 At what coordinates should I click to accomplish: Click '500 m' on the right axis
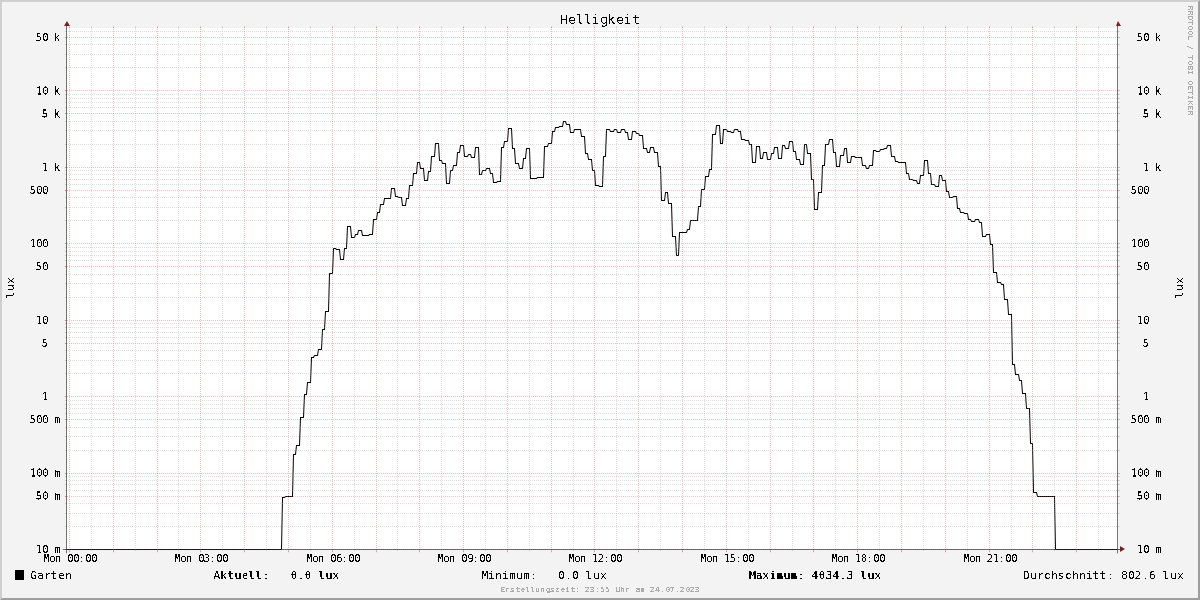click(1145, 419)
